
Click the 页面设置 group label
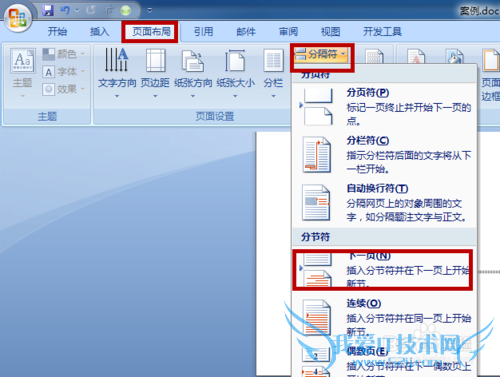coord(215,116)
